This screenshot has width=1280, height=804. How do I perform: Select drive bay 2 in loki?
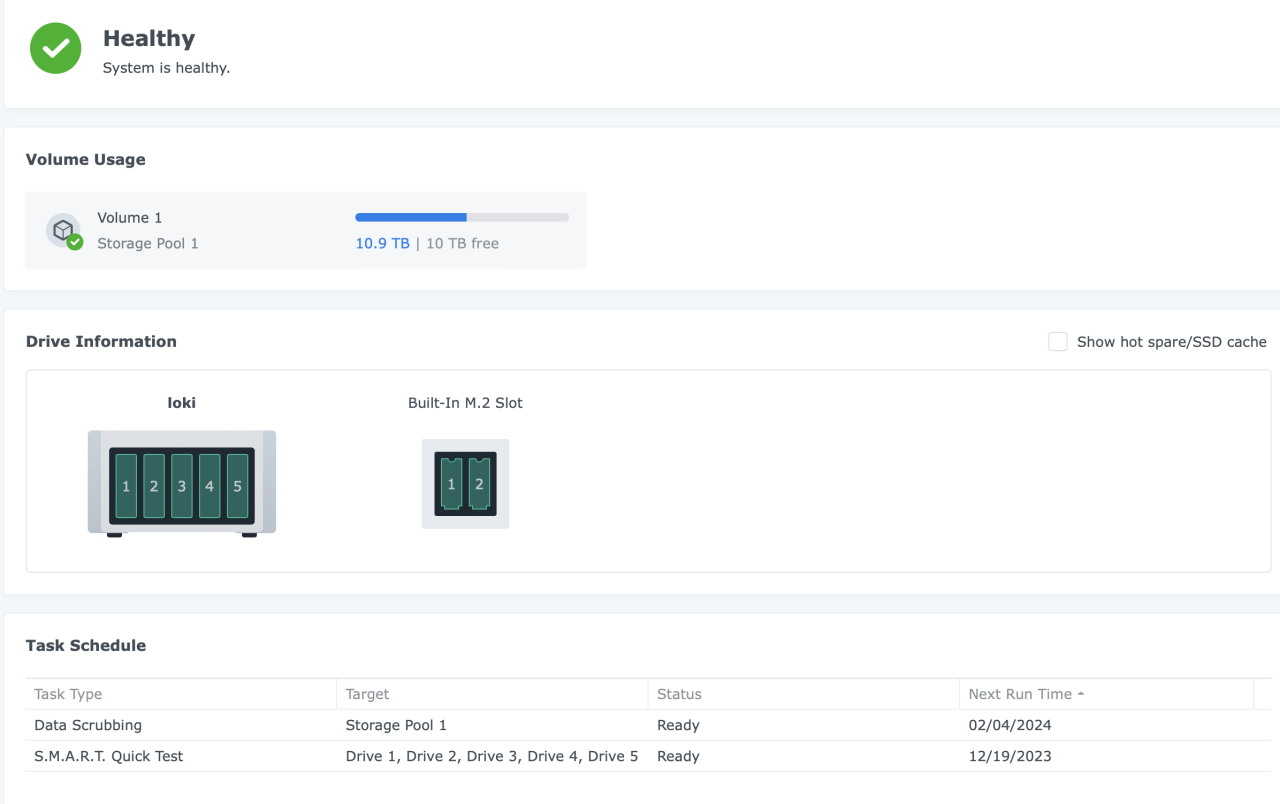pyautogui.click(x=154, y=486)
